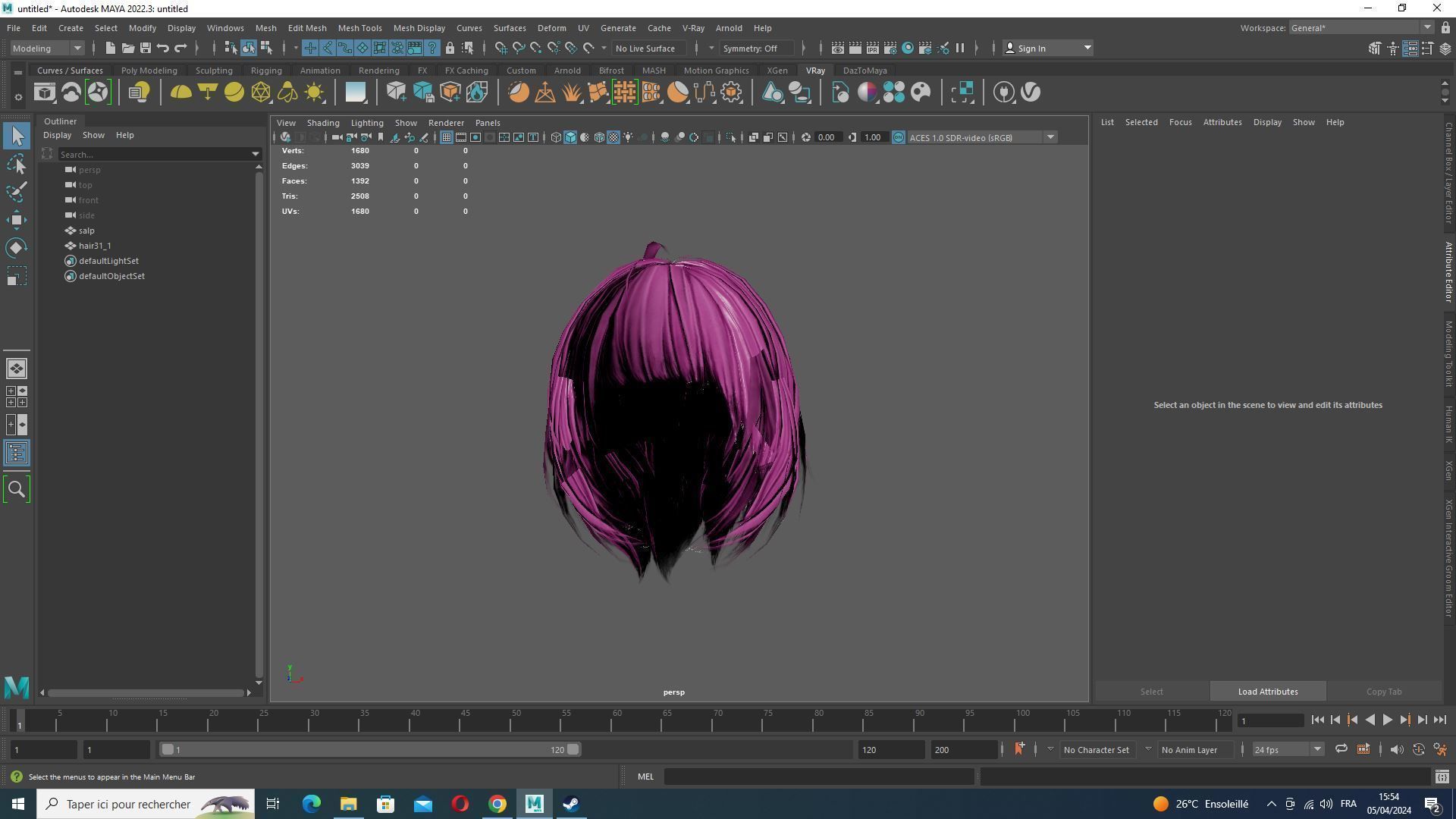Click the IPR render icon
Image resolution: width=1456 pixels, height=819 pixels.
(x=873, y=49)
